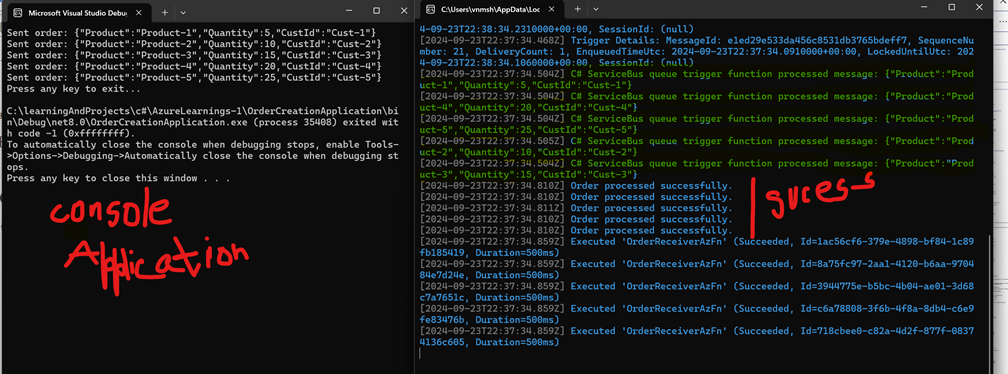Open a new tab in the C:\Users\vnmsh terminal window
The width and height of the screenshot is (1008, 374).
576,9
